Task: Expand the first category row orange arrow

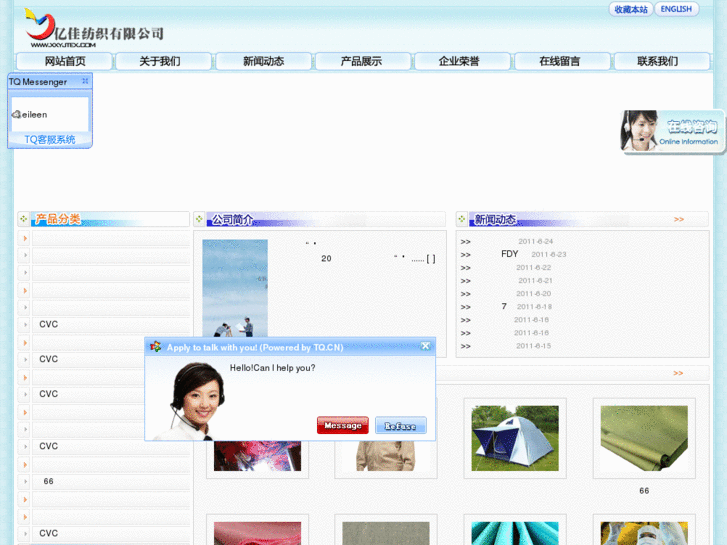Action: [25, 238]
